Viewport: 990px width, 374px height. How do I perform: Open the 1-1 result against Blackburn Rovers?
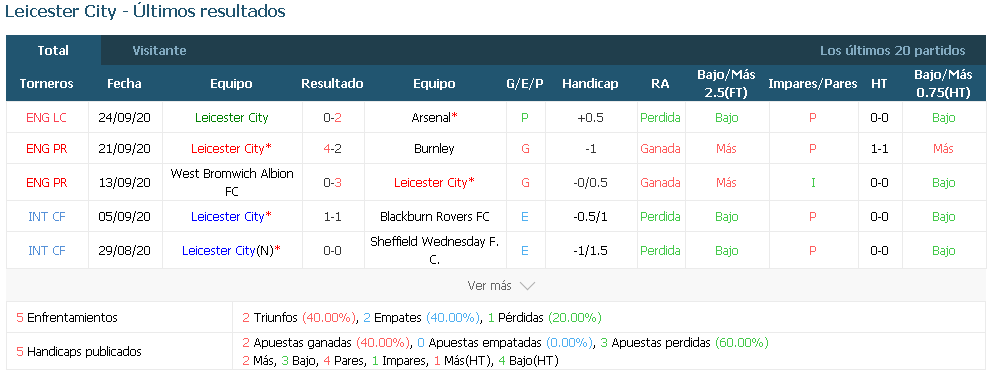332,217
